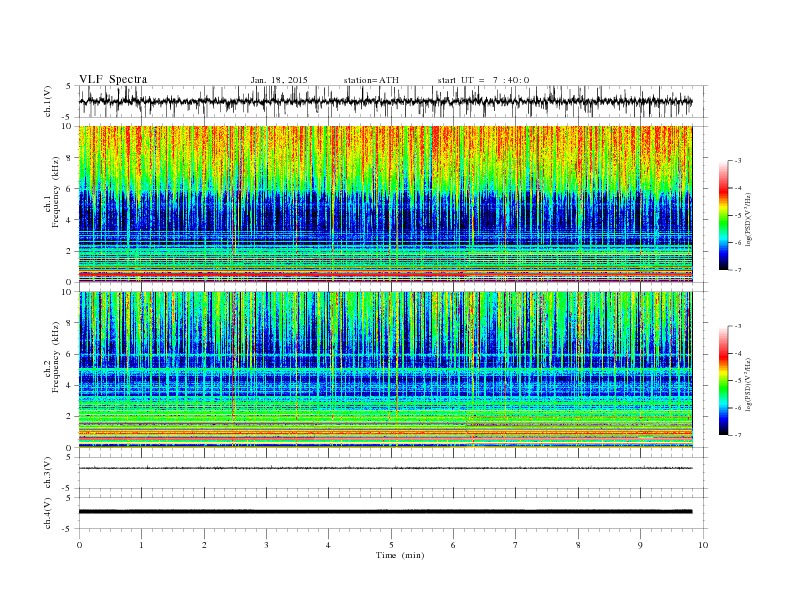This screenshot has width=792, height=612.
Task: Click the time axis '9' tick label
Action: coord(640,545)
